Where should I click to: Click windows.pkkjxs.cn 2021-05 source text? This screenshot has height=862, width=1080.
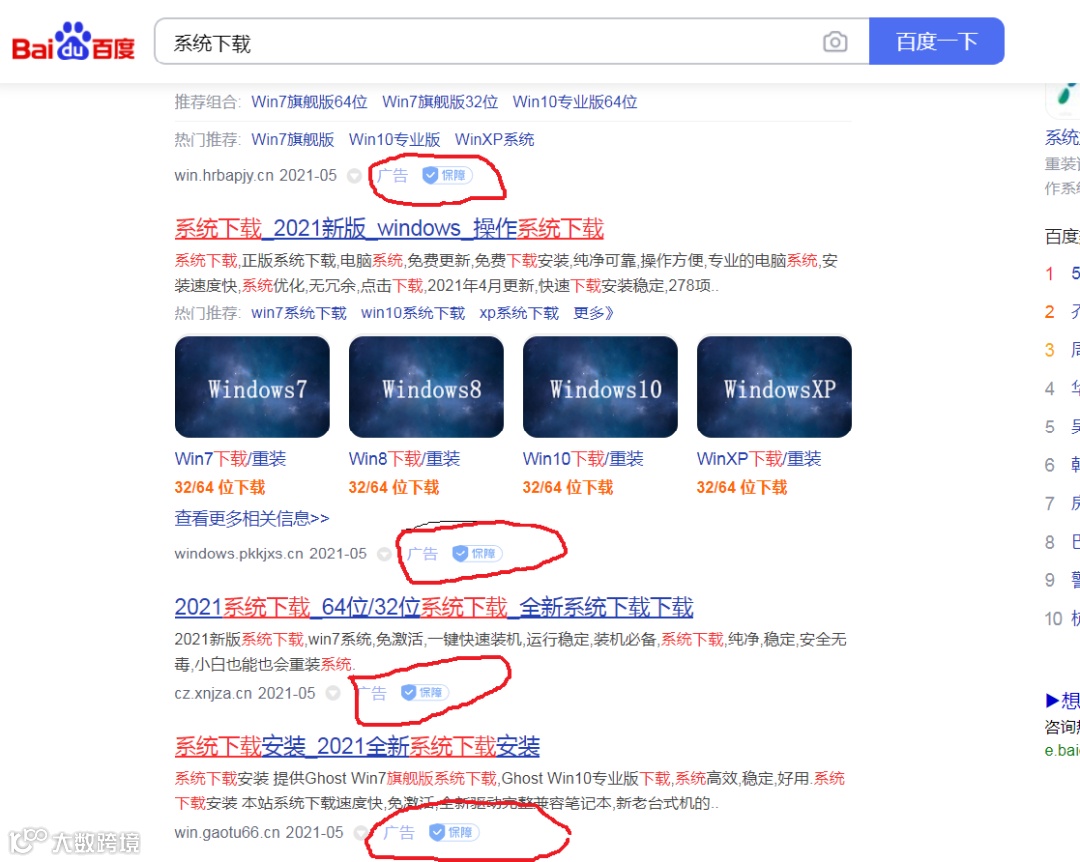tap(271, 553)
